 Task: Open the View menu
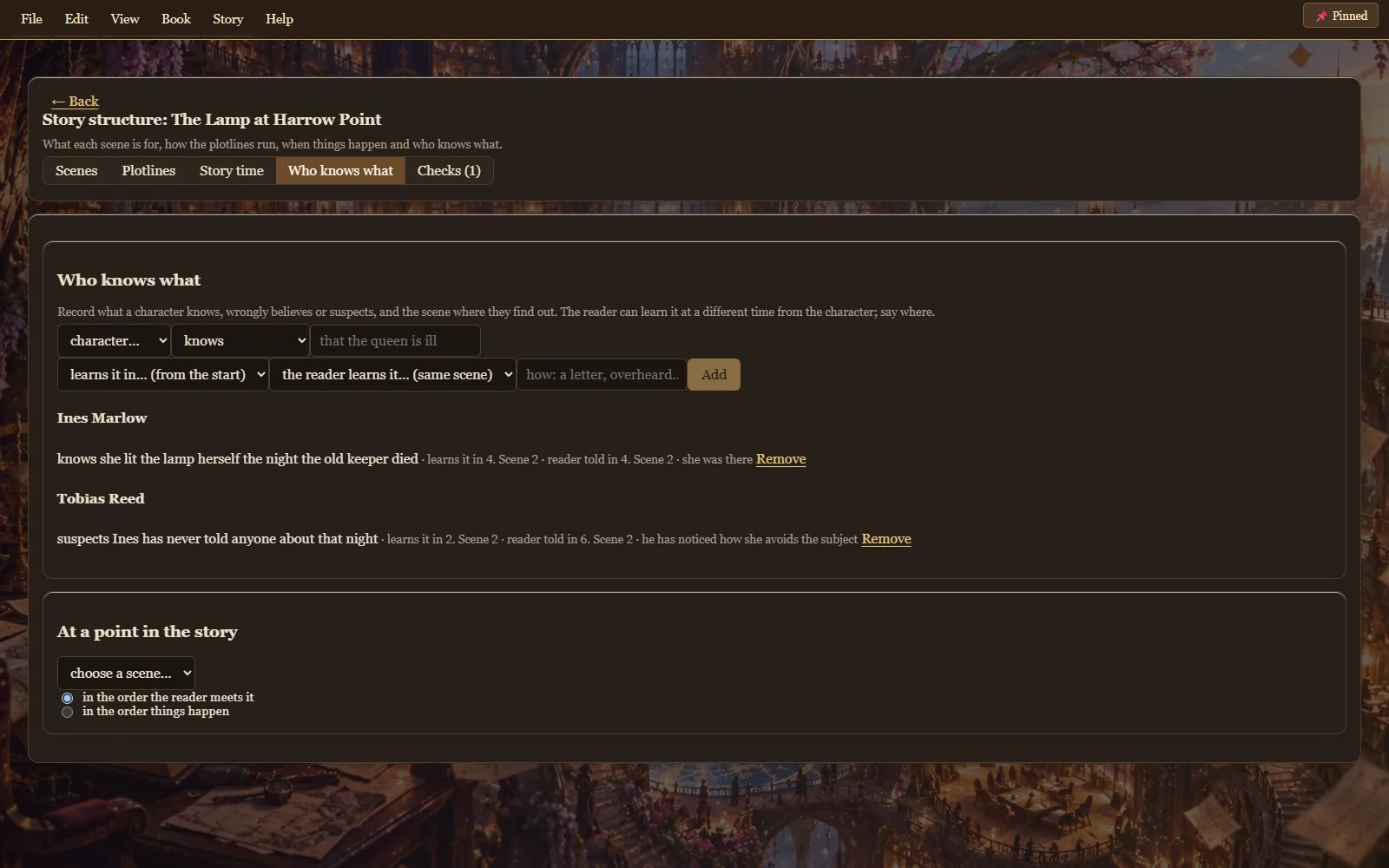click(125, 19)
